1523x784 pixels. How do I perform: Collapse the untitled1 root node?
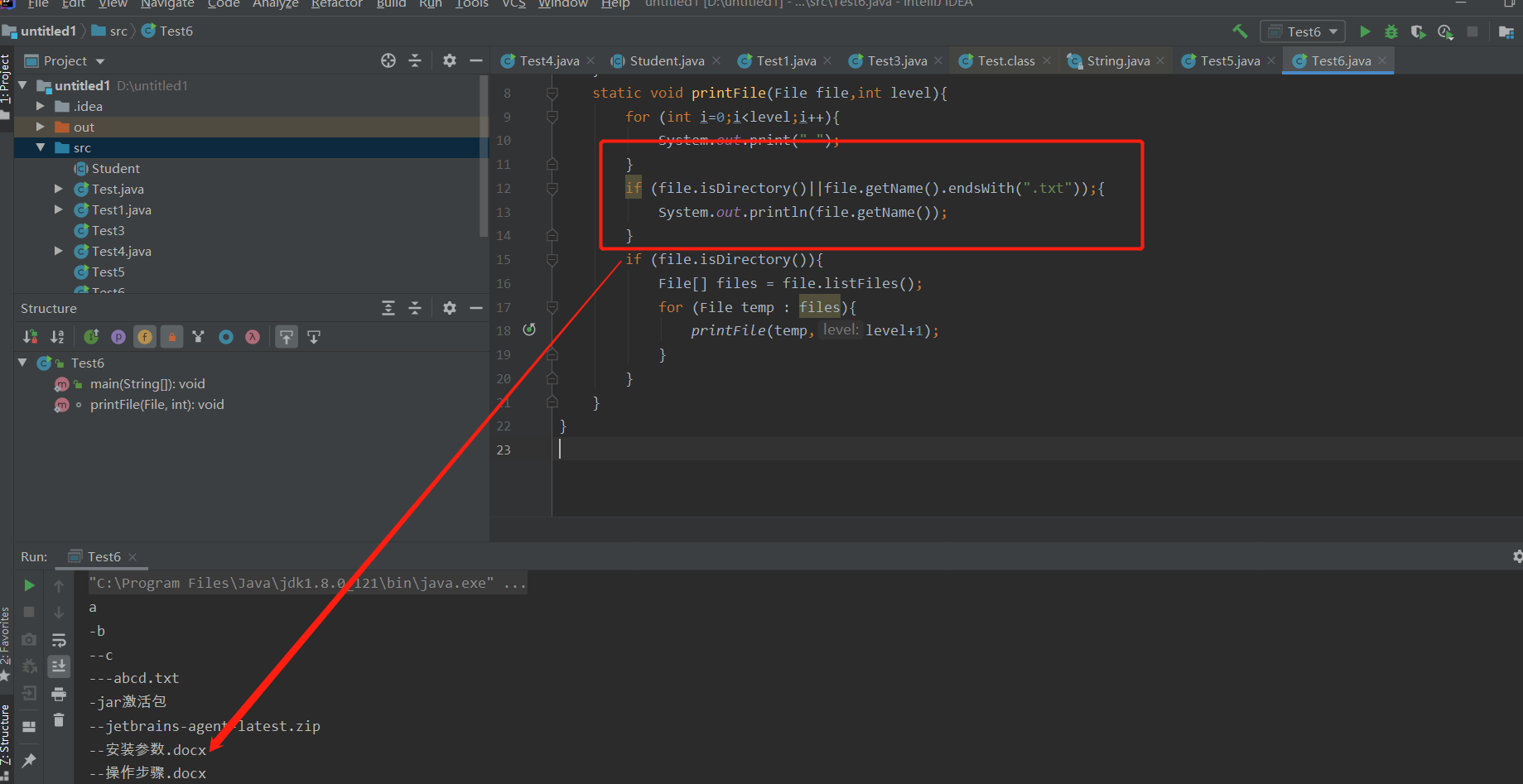(23, 85)
